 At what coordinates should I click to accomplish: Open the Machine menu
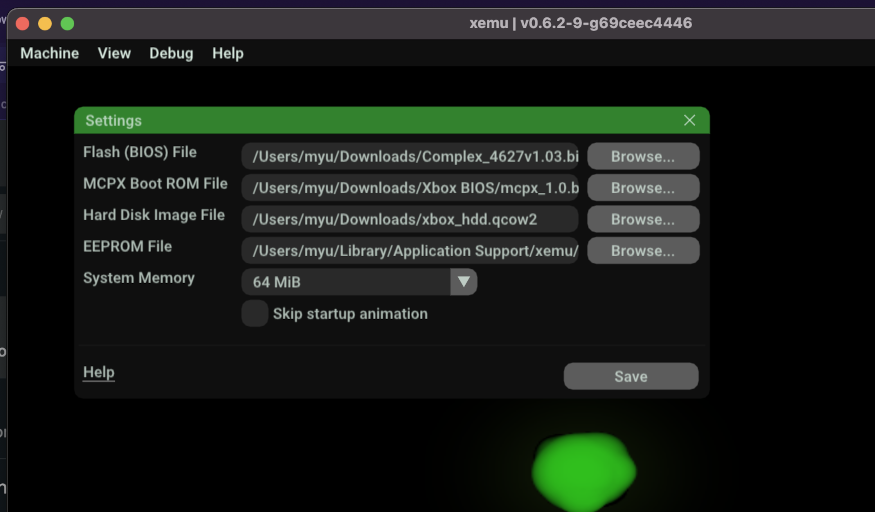pos(50,54)
